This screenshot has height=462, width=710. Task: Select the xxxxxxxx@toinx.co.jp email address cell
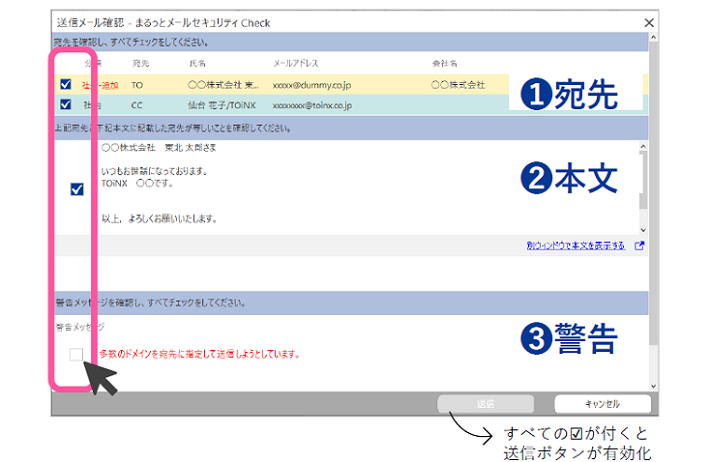tap(311, 104)
